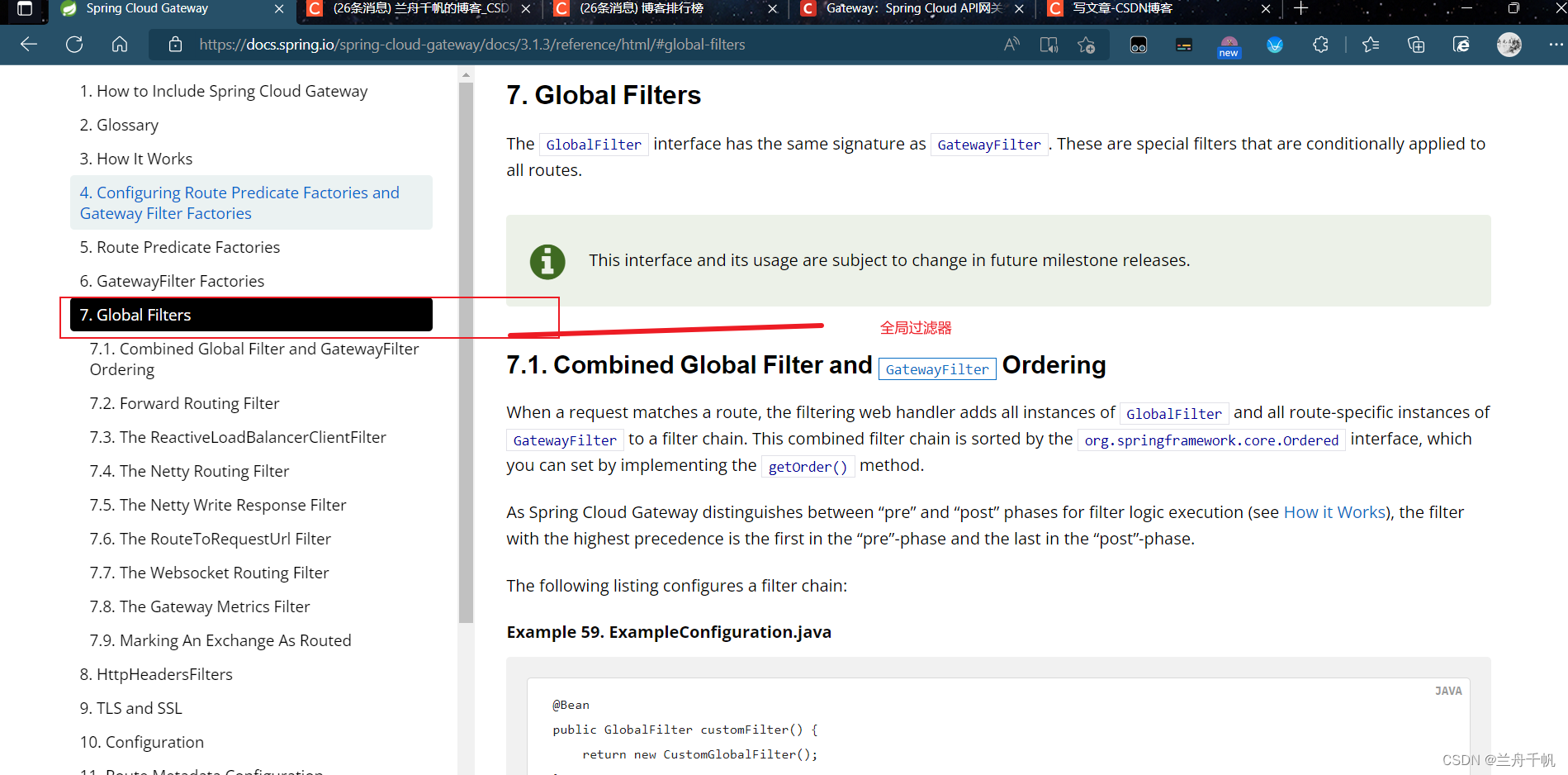Click the address bar URL field
This screenshot has height=775, width=1568.
471,45
